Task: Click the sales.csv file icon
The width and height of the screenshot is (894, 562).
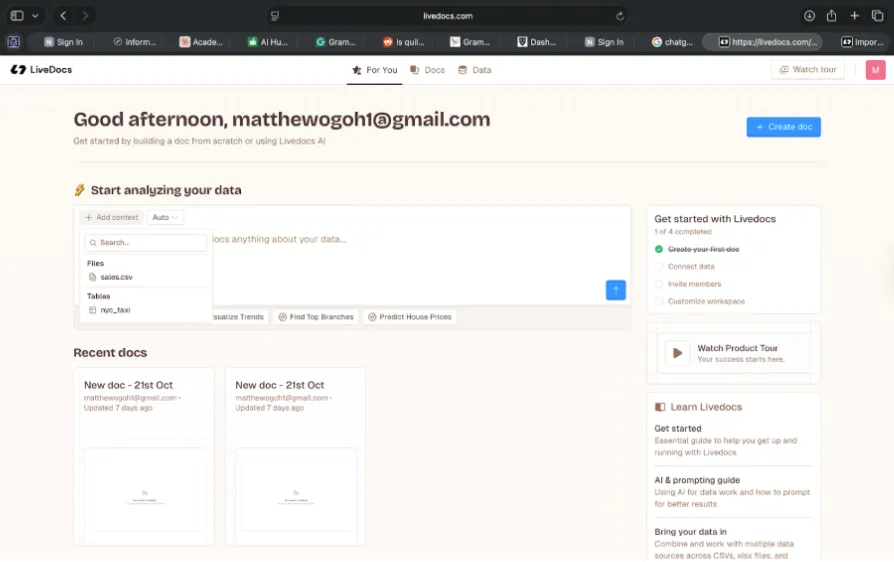Action: pos(92,277)
